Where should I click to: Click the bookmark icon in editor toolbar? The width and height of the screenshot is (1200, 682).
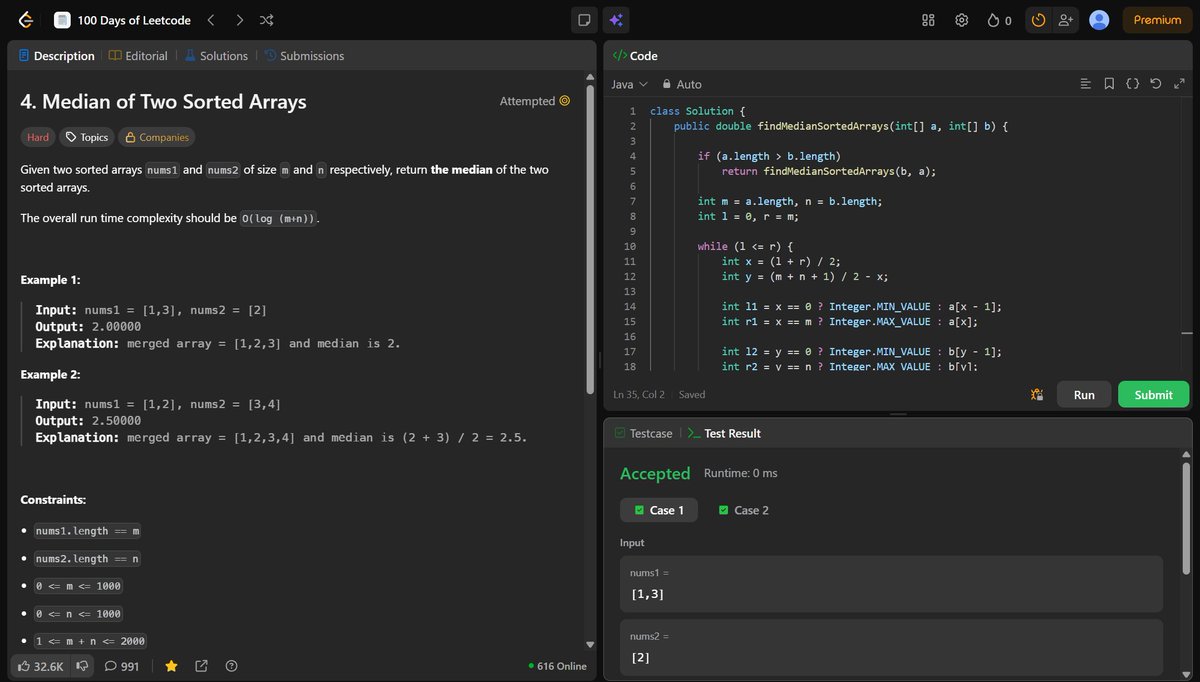[1109, 84]
